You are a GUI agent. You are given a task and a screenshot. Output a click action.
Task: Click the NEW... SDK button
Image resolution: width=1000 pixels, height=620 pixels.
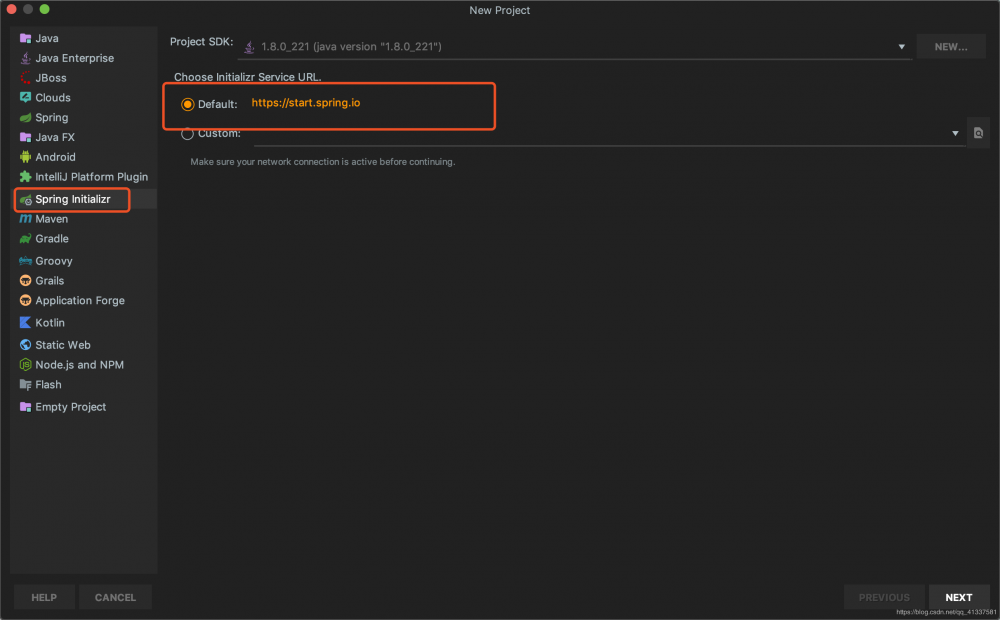coord(951,47)
